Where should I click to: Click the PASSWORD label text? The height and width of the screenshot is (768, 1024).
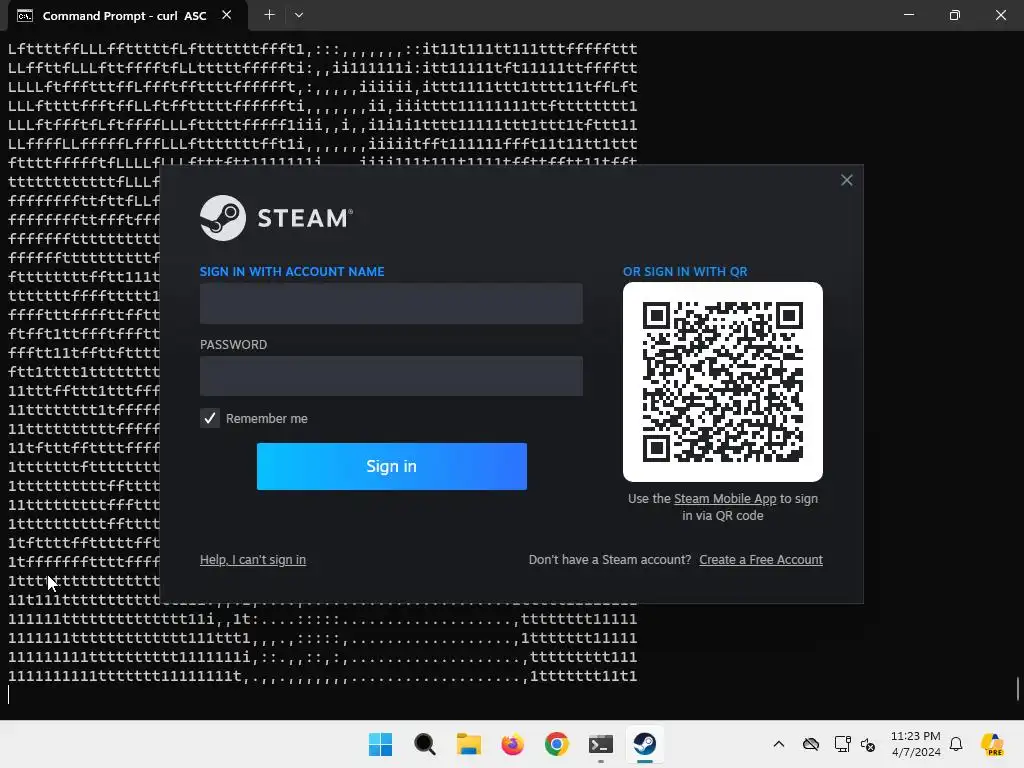coord(233,345)
